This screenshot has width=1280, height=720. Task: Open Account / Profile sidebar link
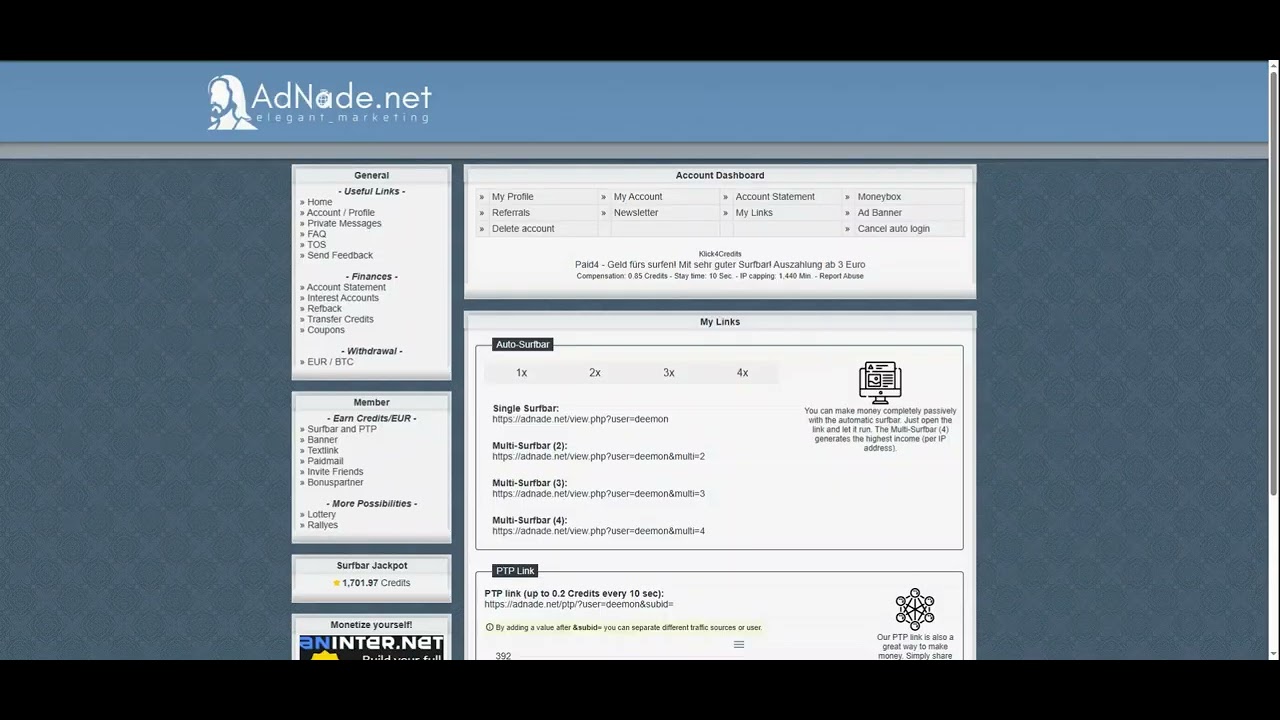coord(341,213)
